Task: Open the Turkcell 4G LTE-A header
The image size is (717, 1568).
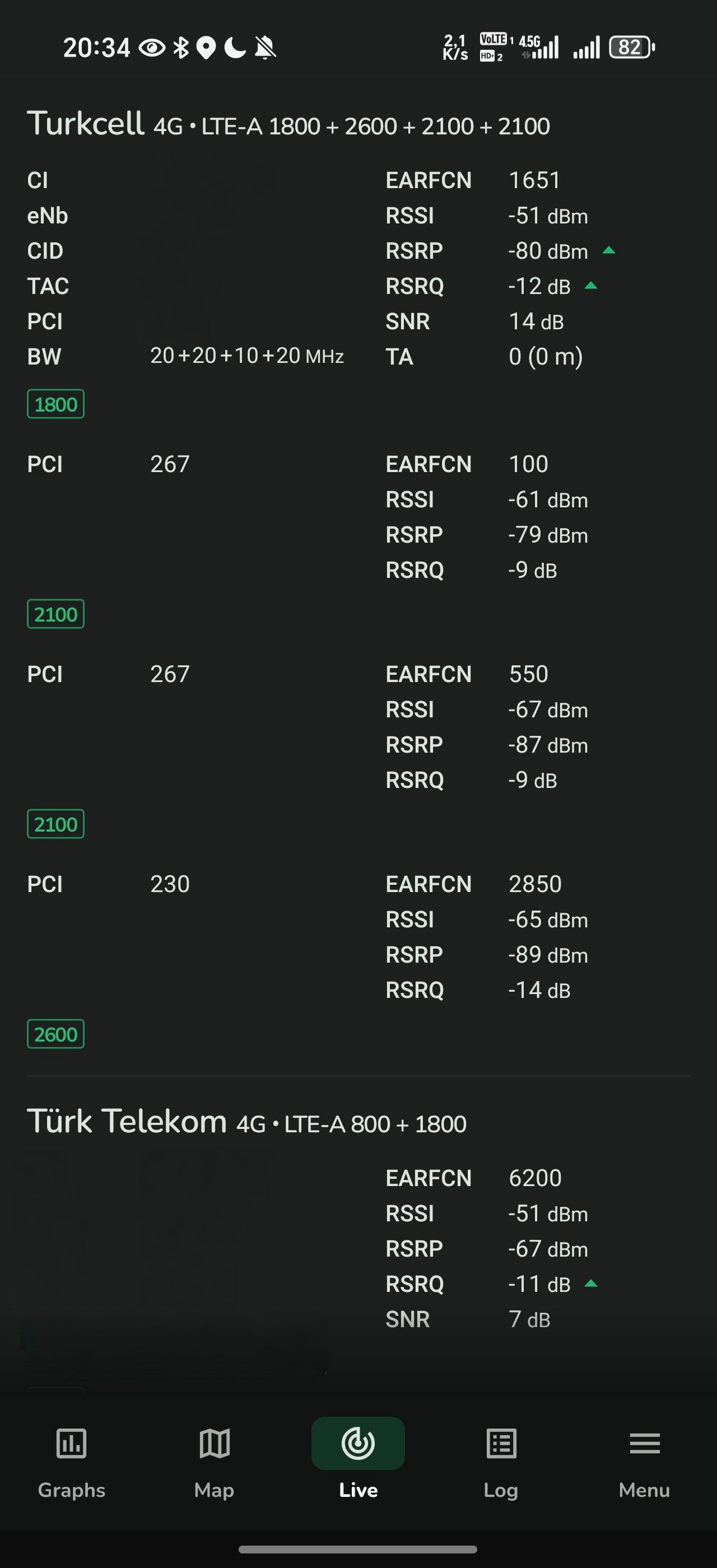Action: coord(288,124)
